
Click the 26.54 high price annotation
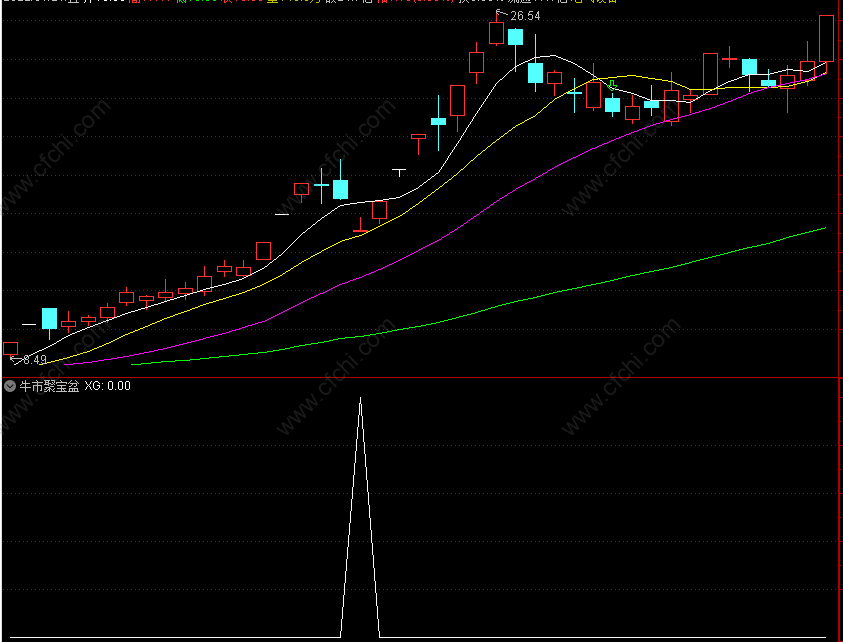point(525,16)
